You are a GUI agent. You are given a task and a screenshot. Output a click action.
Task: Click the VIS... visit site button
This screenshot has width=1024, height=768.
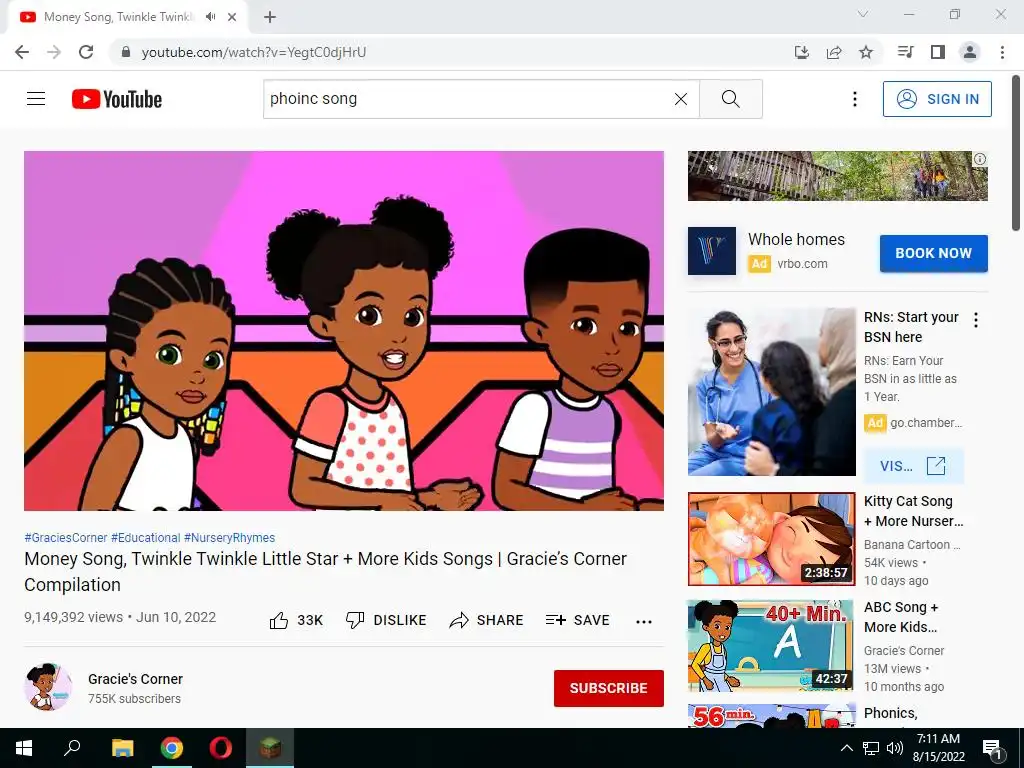(912, 466)
